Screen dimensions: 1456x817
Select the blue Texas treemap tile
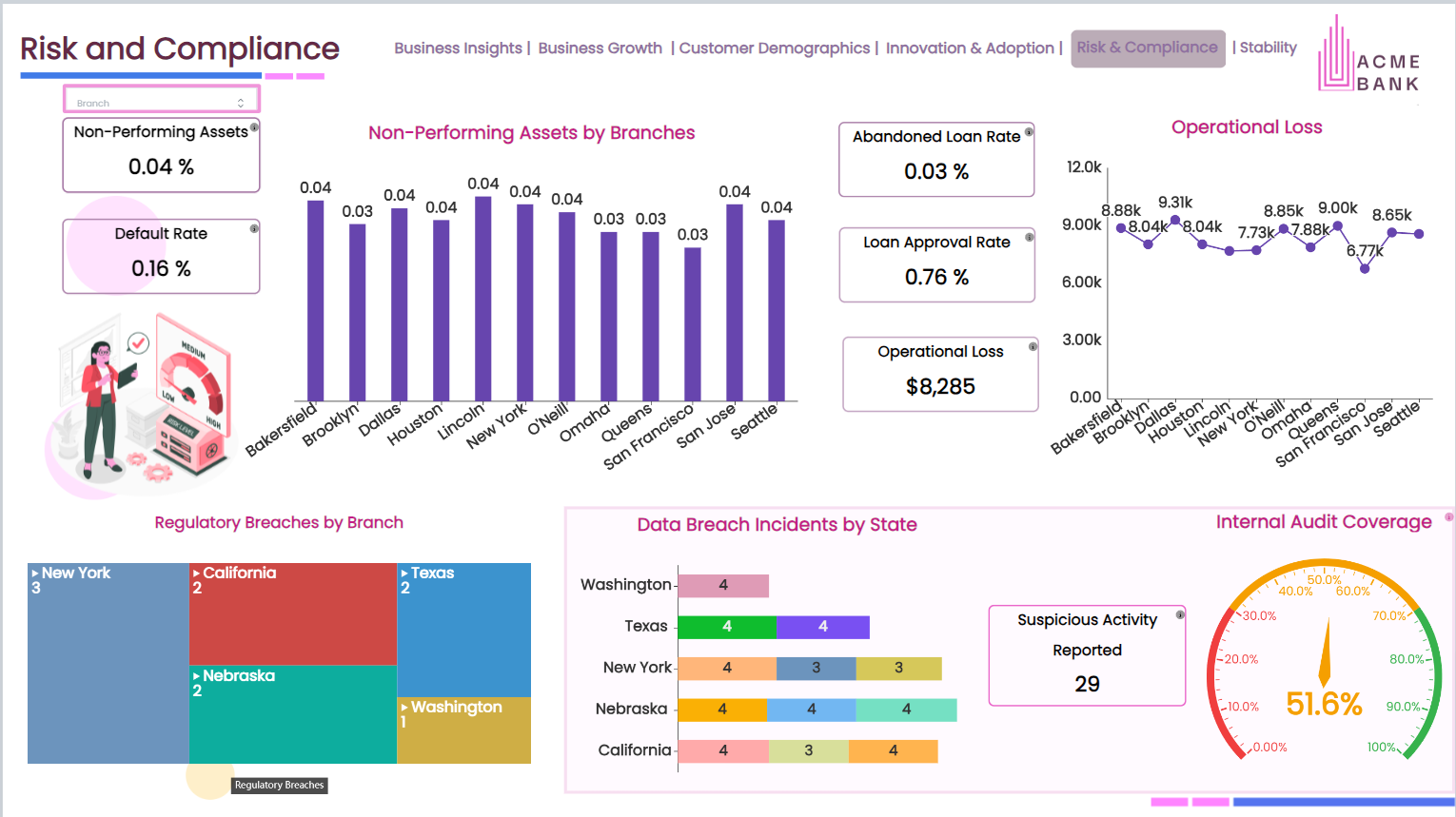[x=464, y=630]
